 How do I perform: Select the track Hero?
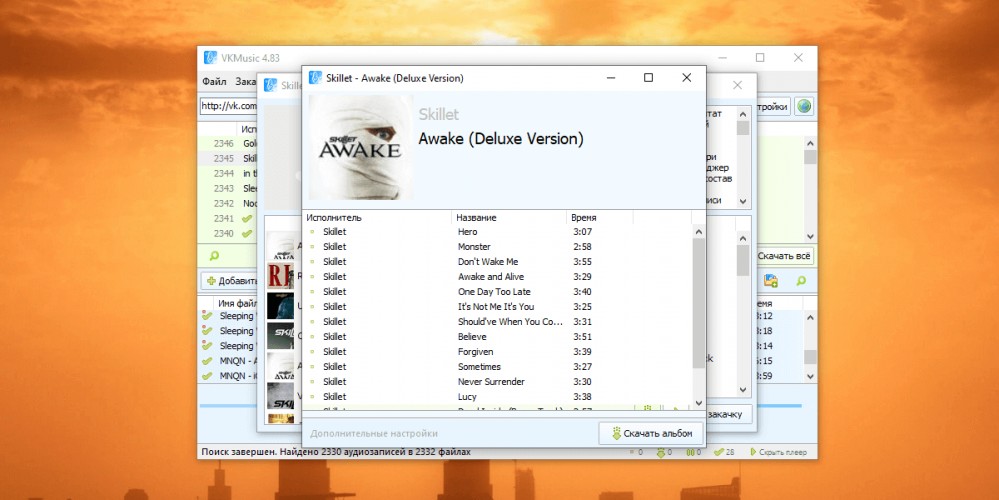coord(497,232)
